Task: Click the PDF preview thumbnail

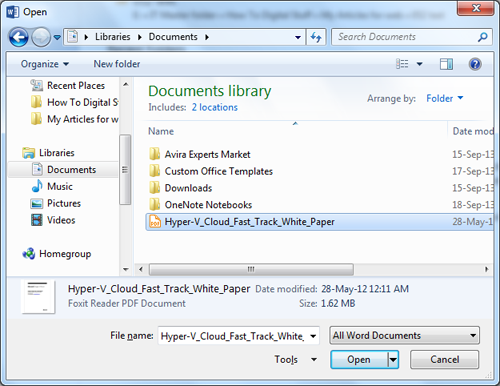Action: point(38,297)
